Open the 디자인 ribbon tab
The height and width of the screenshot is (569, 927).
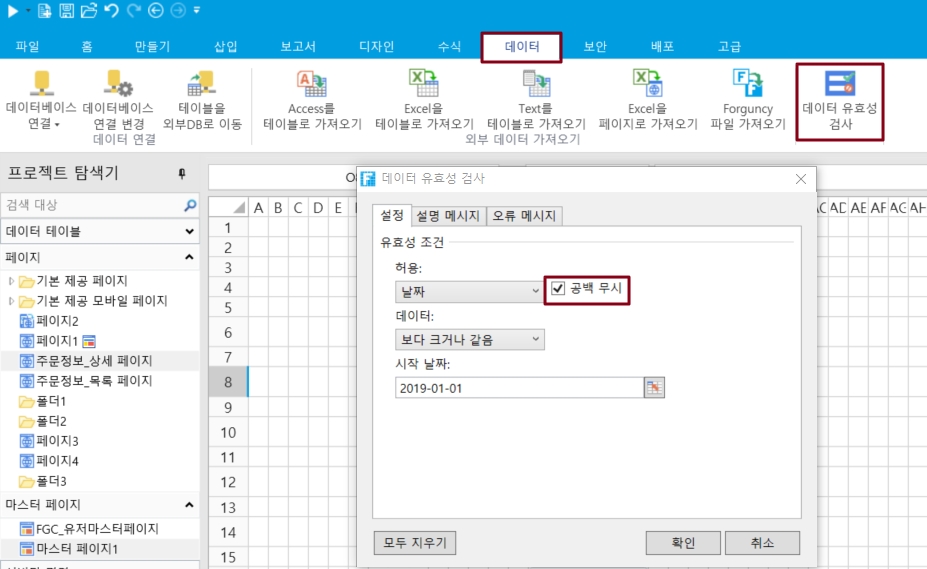377,47
